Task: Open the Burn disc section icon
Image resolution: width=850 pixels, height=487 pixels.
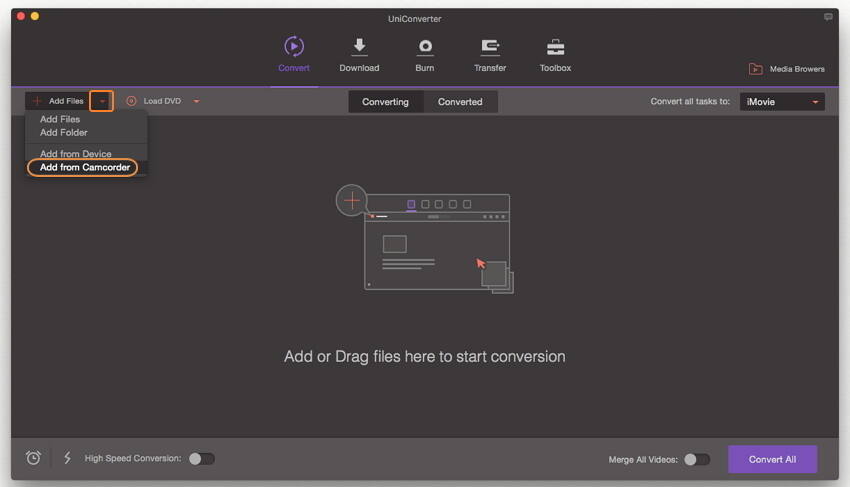Action: pos(425,47)
